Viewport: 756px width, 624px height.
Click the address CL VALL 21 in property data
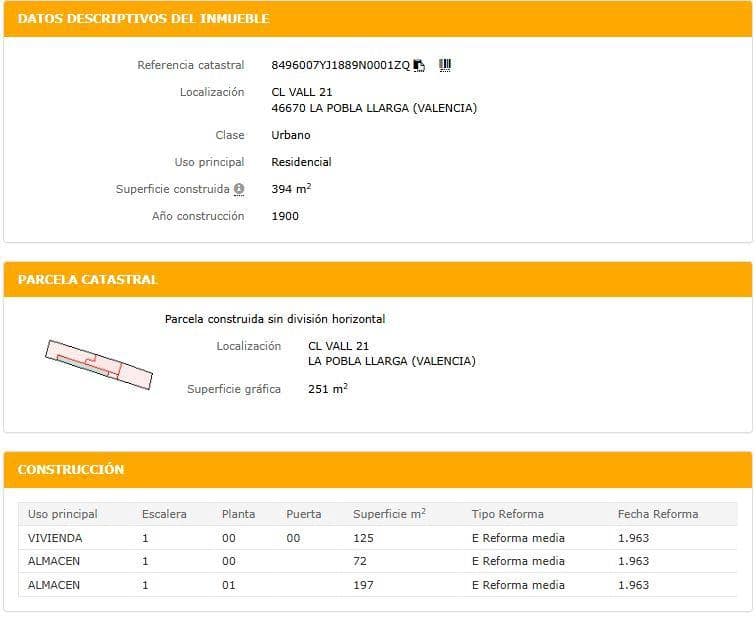pyautogui.click(x=302, y=92)
